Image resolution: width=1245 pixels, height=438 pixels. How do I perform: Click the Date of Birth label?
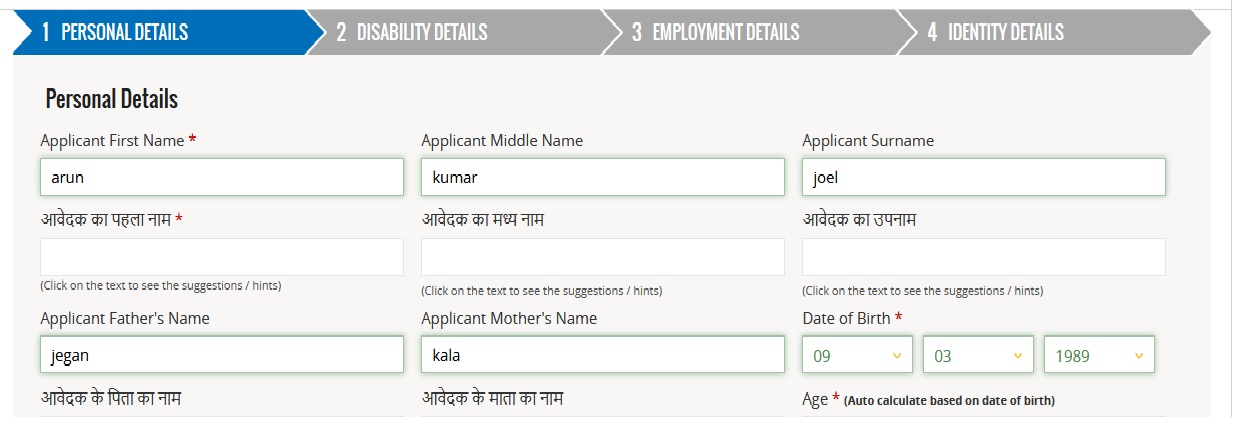[847, 318]
